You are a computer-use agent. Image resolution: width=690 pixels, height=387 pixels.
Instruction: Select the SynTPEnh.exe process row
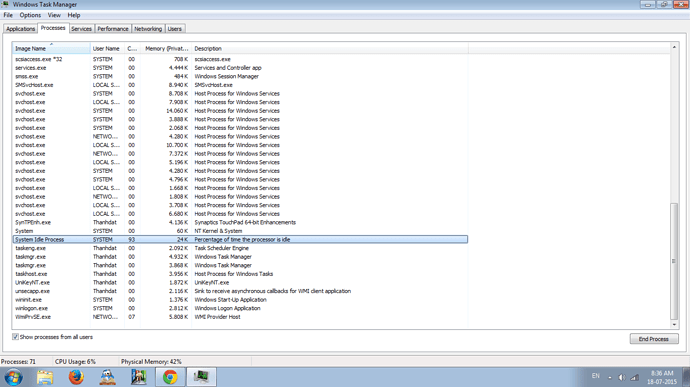[x=240, y=222]
